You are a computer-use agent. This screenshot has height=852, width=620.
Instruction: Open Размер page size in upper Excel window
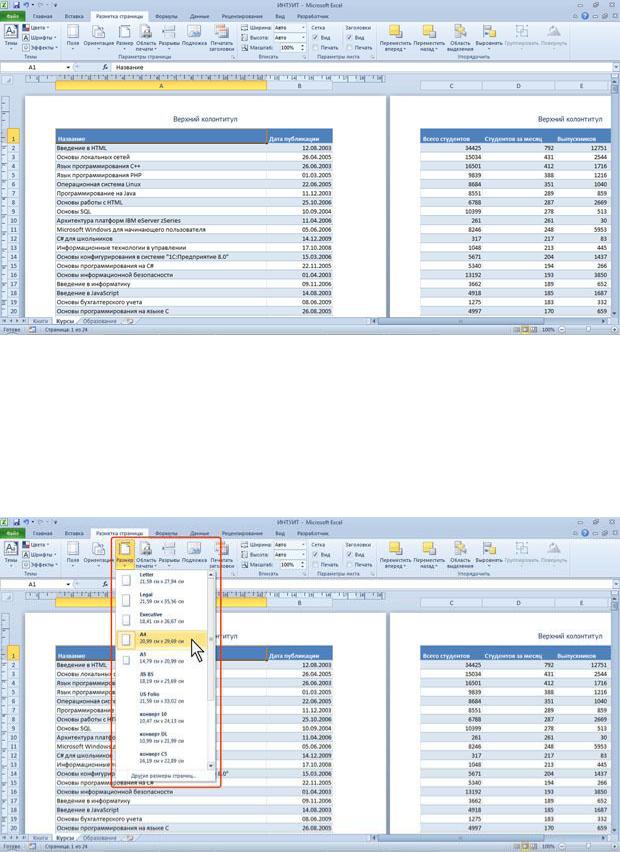(124, 37)
